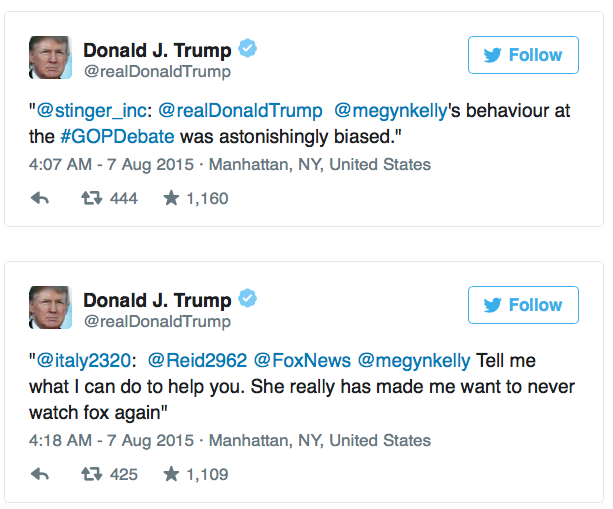Follow the account from the second tweet

click(522, 305)
